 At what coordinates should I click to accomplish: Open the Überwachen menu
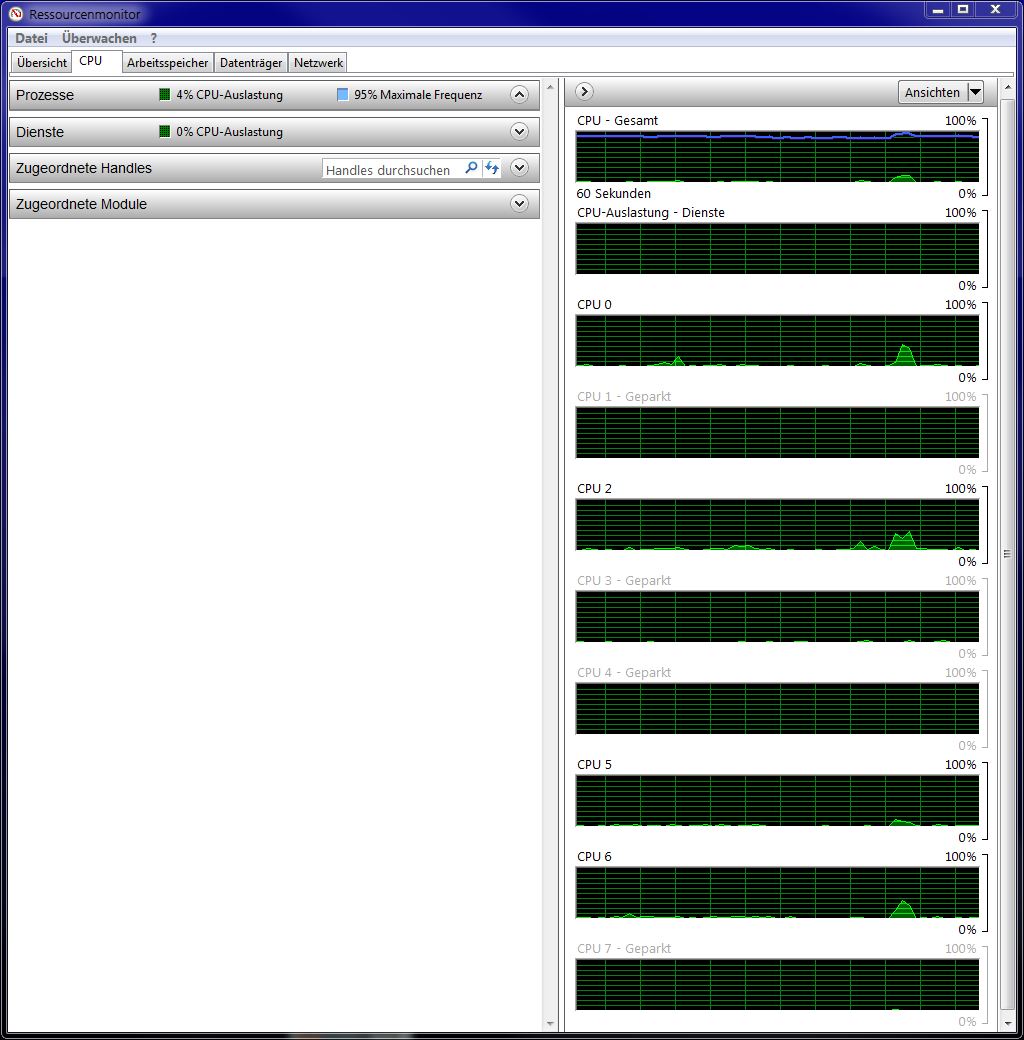[99, 38]
